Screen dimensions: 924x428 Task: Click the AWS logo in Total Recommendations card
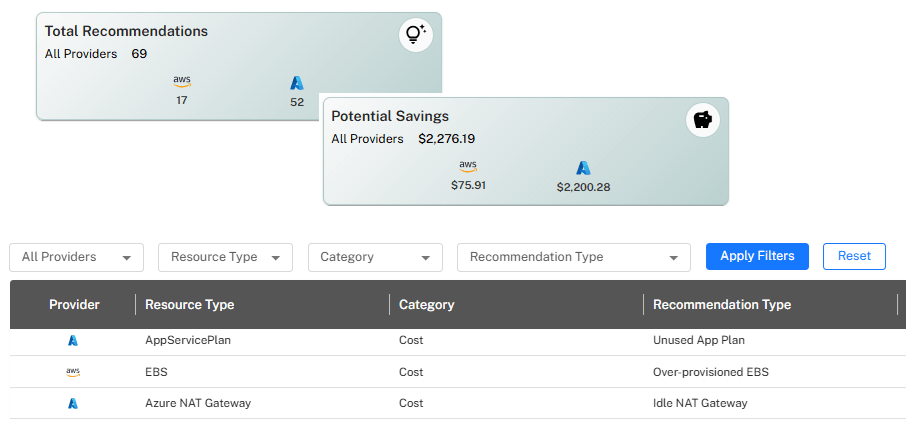(182, 81)
